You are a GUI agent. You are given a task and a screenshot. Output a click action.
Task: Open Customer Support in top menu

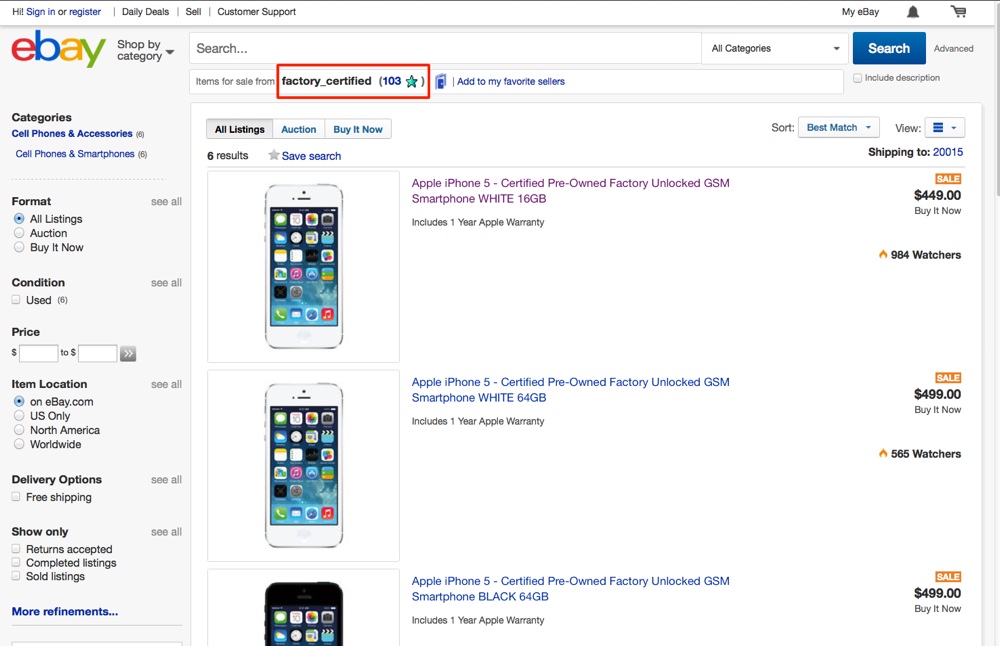(256, 11)
